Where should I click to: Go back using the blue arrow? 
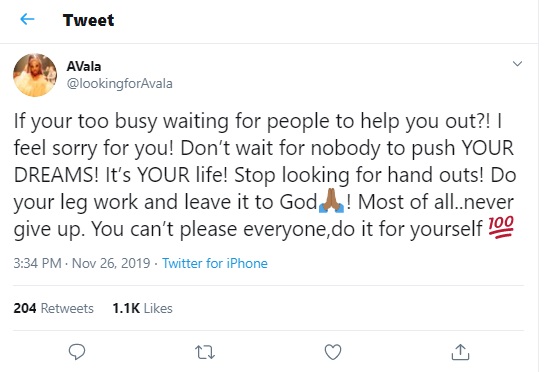(27, 19)
